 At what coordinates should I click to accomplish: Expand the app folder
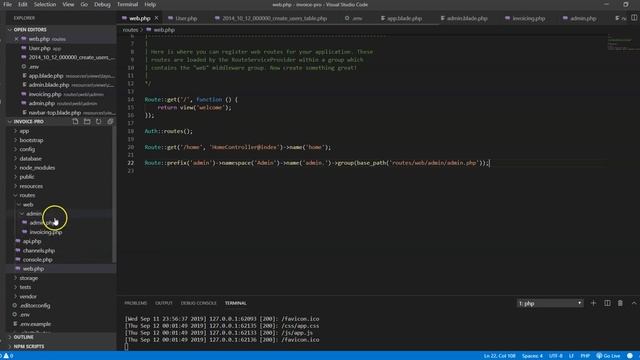click(x=24, y=131)
